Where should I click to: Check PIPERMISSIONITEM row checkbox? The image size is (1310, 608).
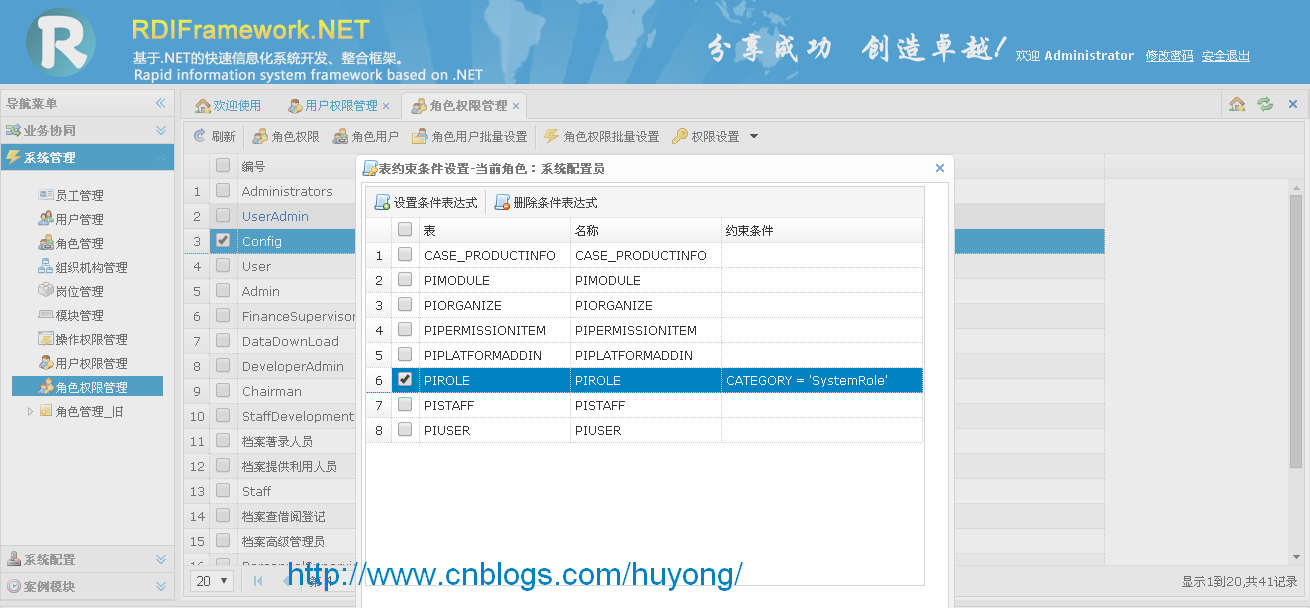(x=405, y=330)
